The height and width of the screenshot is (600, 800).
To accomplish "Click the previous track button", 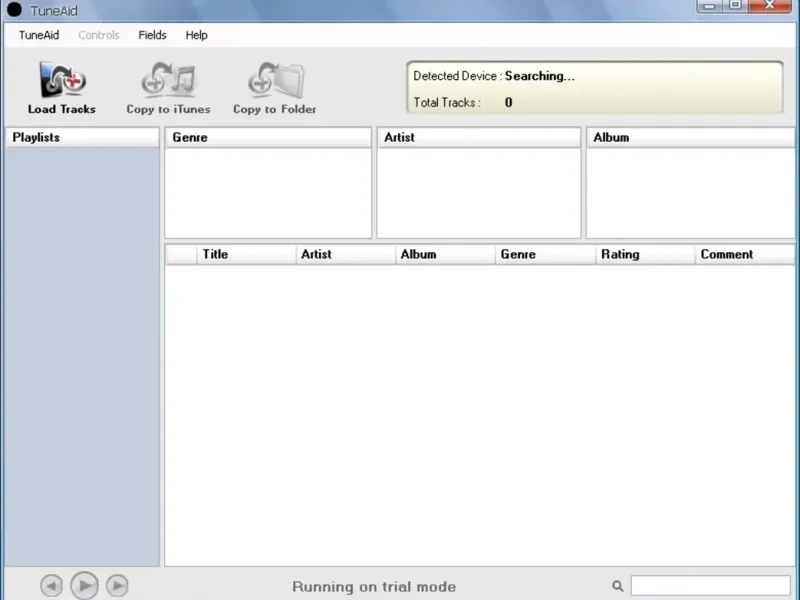I will pos(52,585).
